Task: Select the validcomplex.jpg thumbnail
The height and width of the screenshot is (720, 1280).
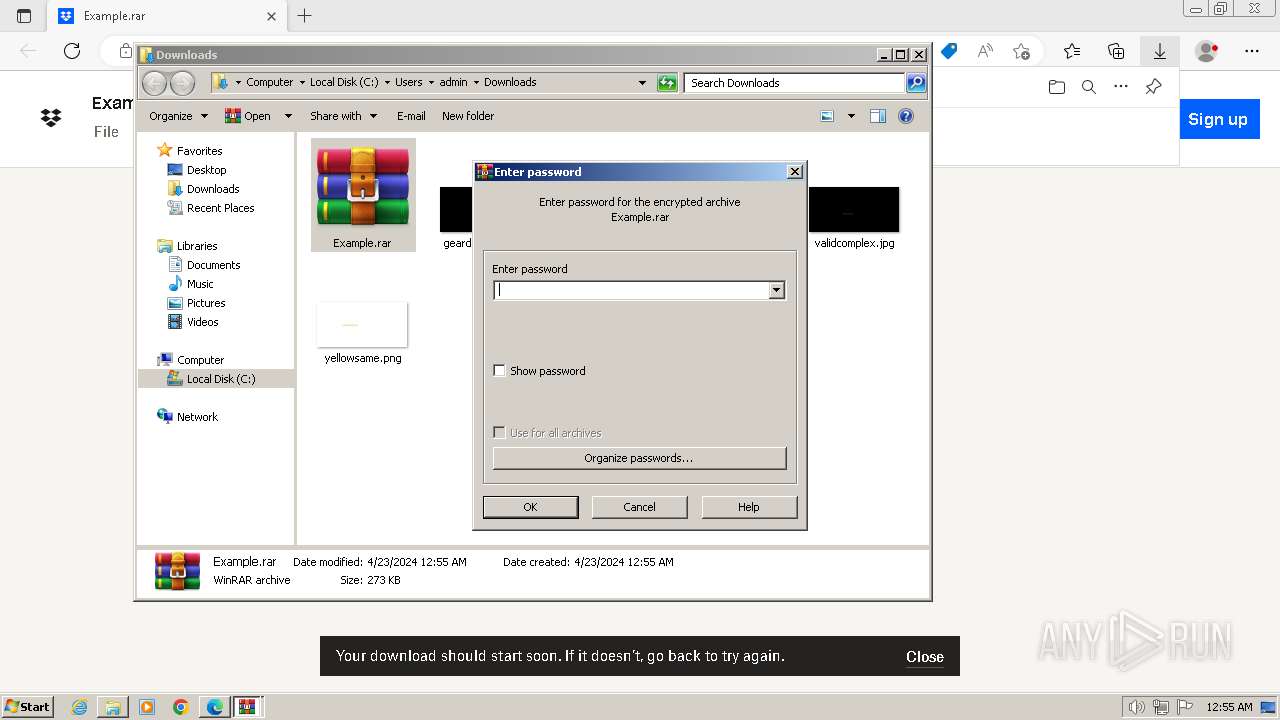Action: click(853, 210)
